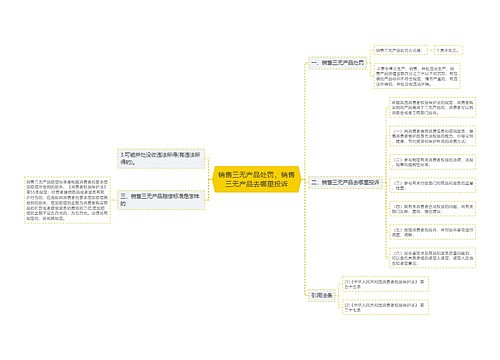This screenshot has width=500, height=360.
Task: Select the first, unnumbered note under complaint branch
Action: [x=433, y=108]
